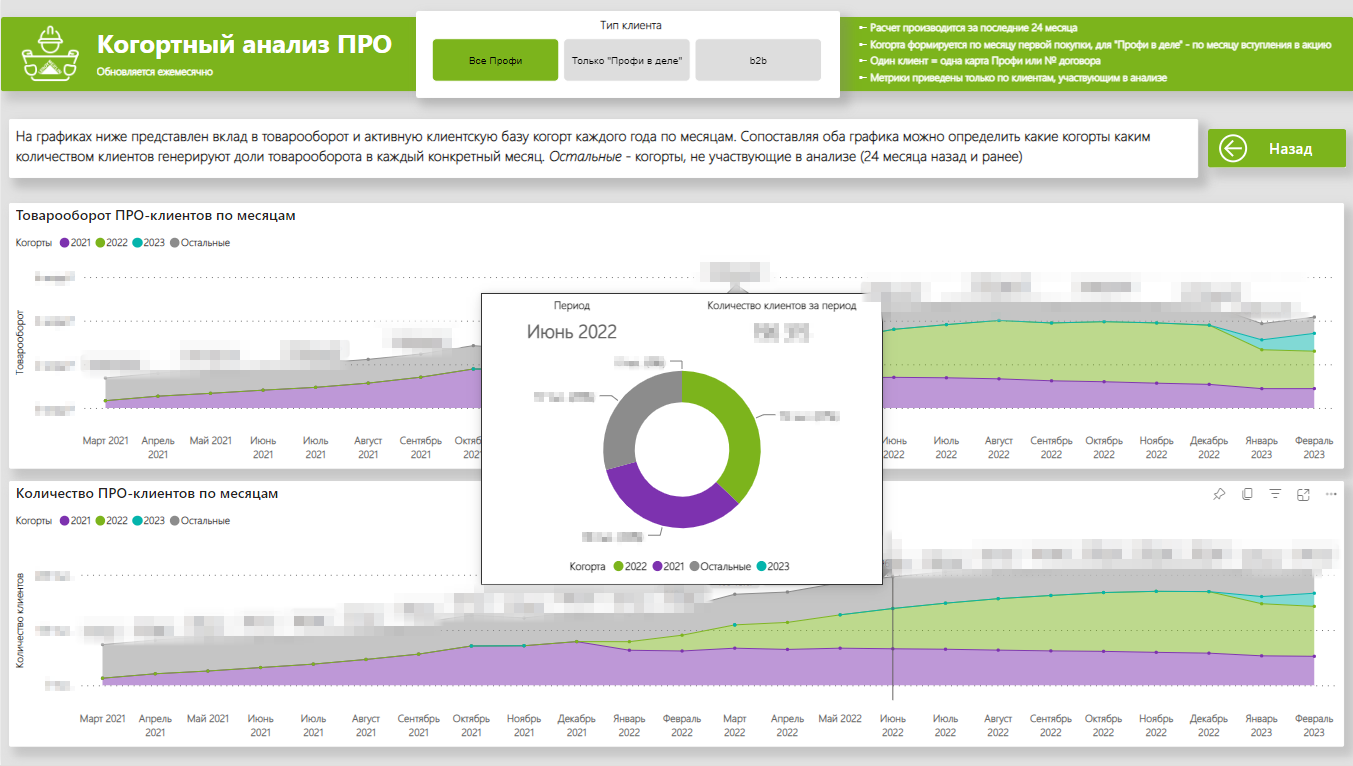The image size is (1353, 766).
Task: Switch to Только "Профи в деле" filter
Action: 626,59
